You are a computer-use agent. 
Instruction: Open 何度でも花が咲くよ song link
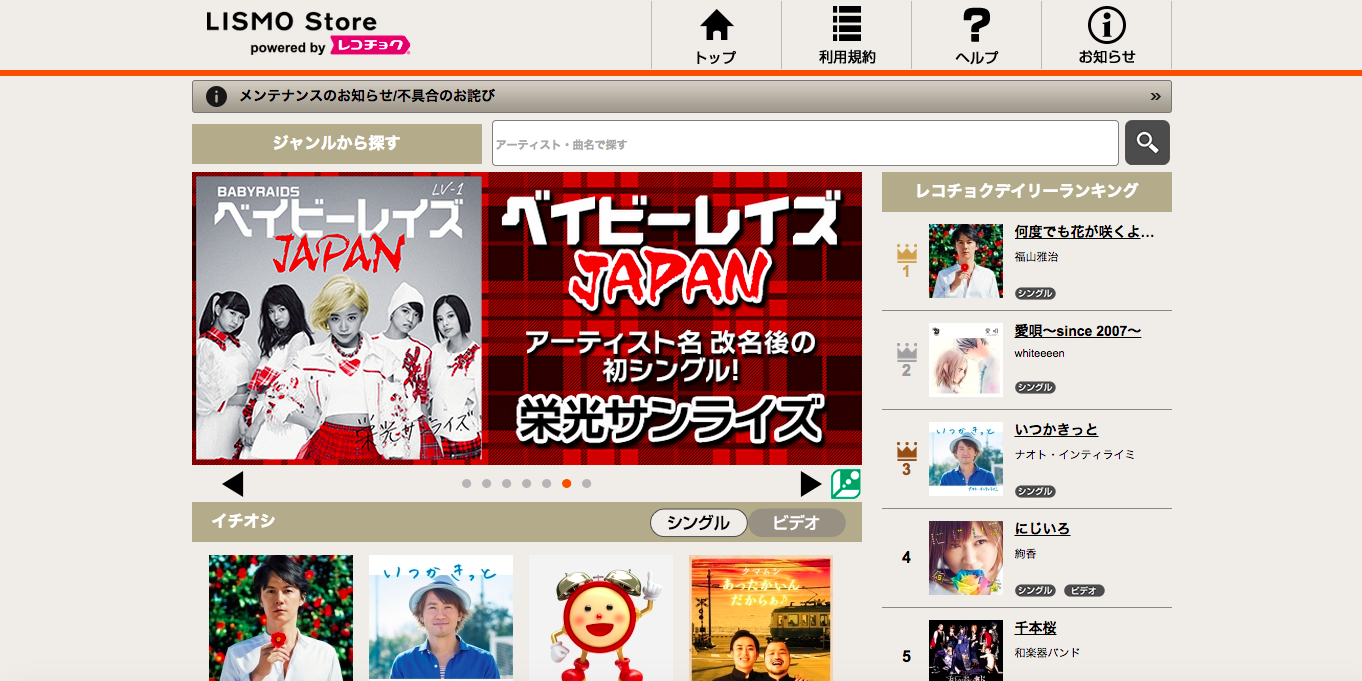[x=1084, y=232]
